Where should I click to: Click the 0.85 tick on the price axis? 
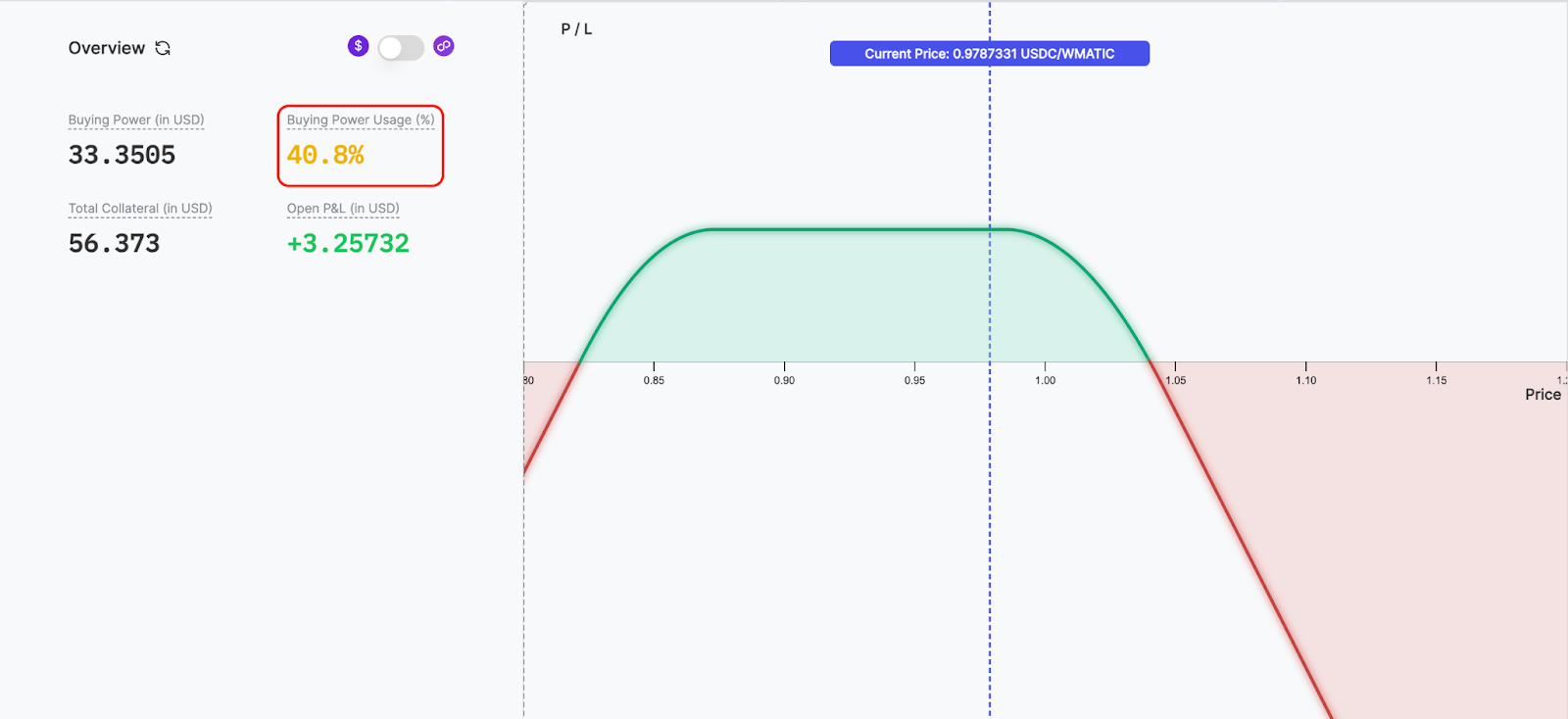pos(654,380)
